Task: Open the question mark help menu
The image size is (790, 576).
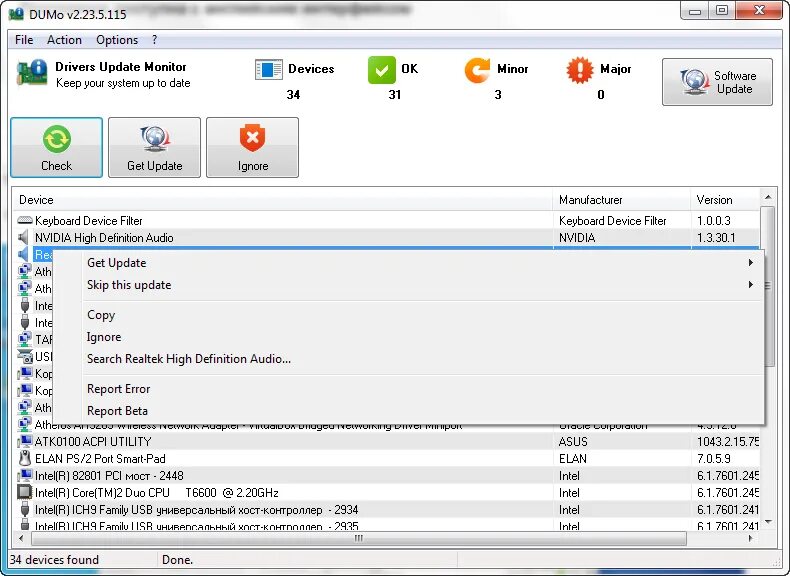Action: (154, 40)
